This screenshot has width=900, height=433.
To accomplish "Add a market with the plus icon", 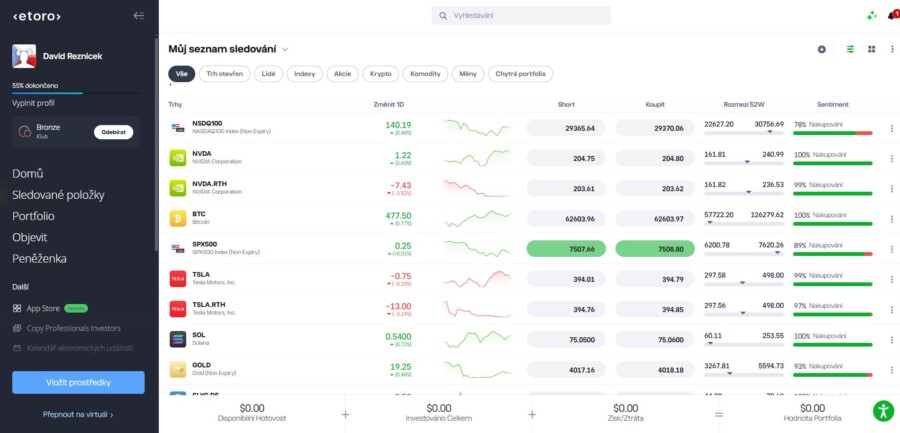I will 821,49.
